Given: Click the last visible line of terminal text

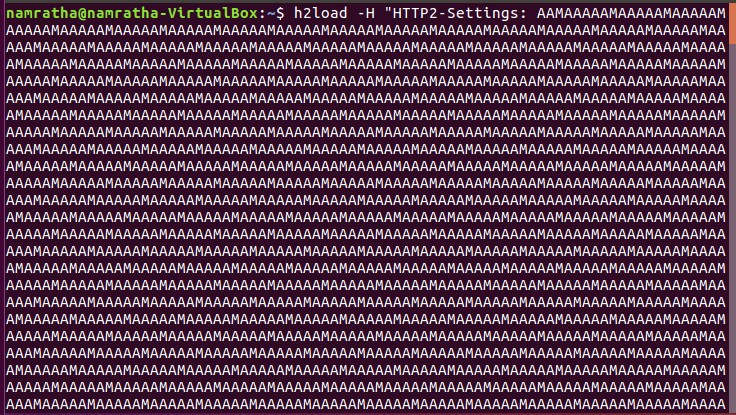Looking at the screenshot, I should (x=366, y=404).
